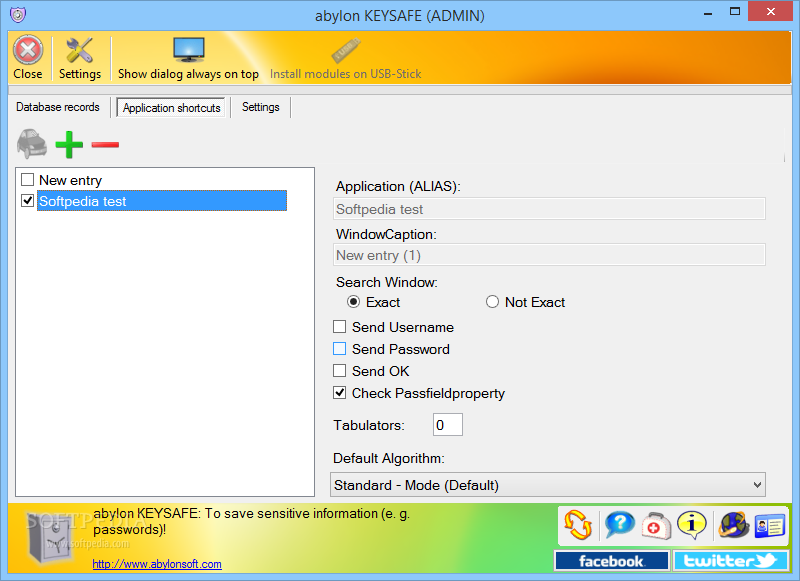Click Install modules on USB-Stick icon

[346, 50]
